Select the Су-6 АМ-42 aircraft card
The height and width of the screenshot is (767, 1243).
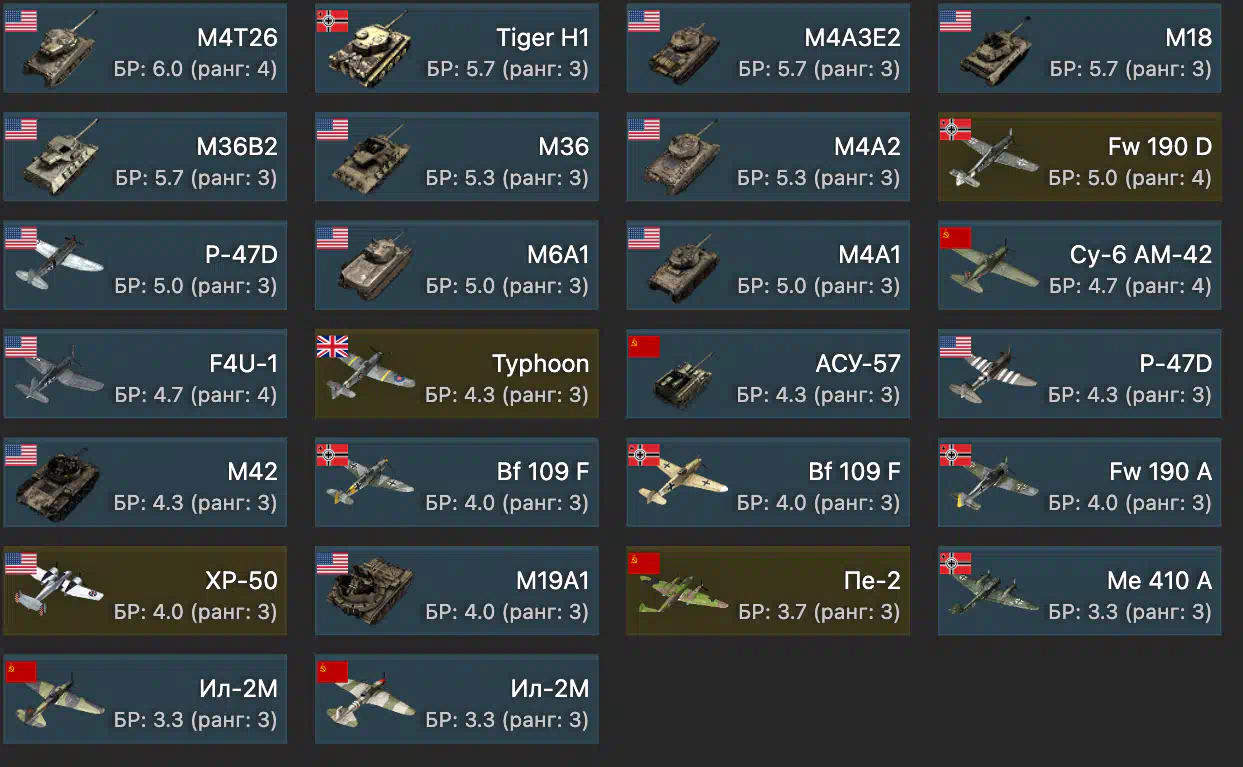tap(1079, 265)
